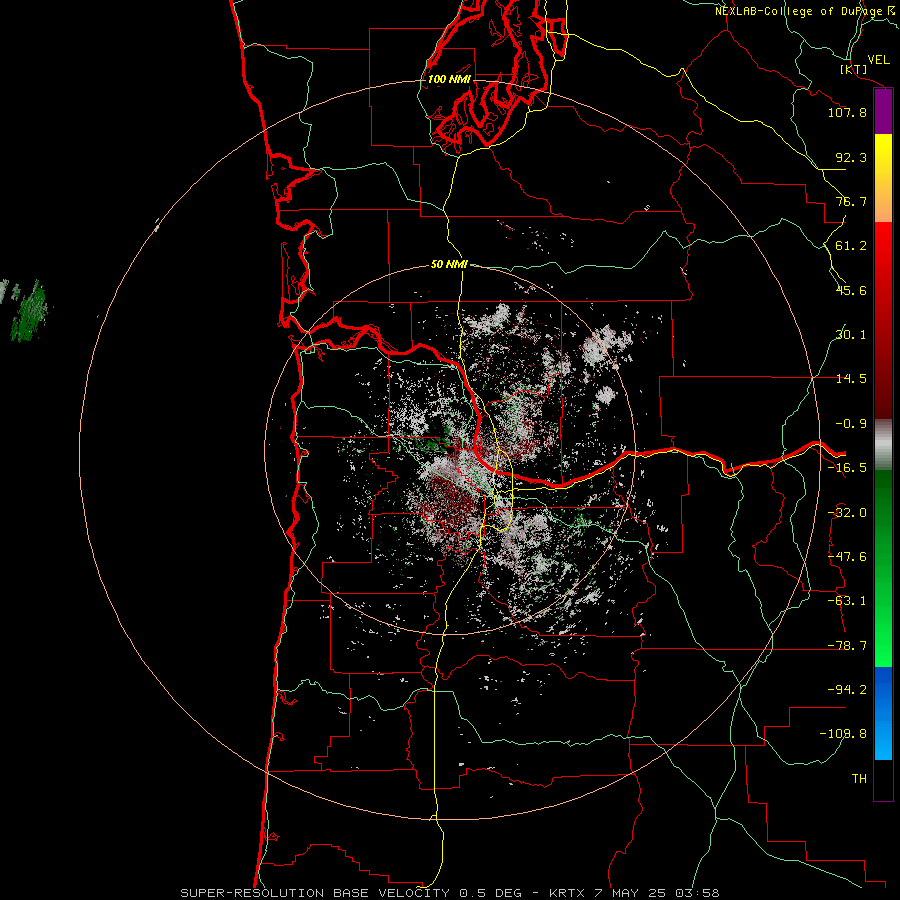This screenshot has width=900, height=900.
Task: Click the -47.6 legend value
Action: [847, 557]
